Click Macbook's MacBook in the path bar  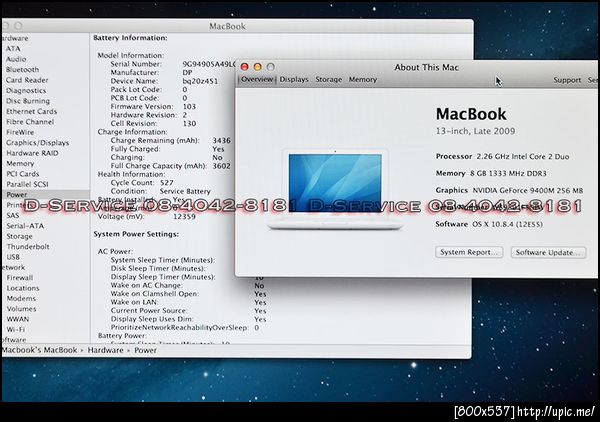(39, 350)
